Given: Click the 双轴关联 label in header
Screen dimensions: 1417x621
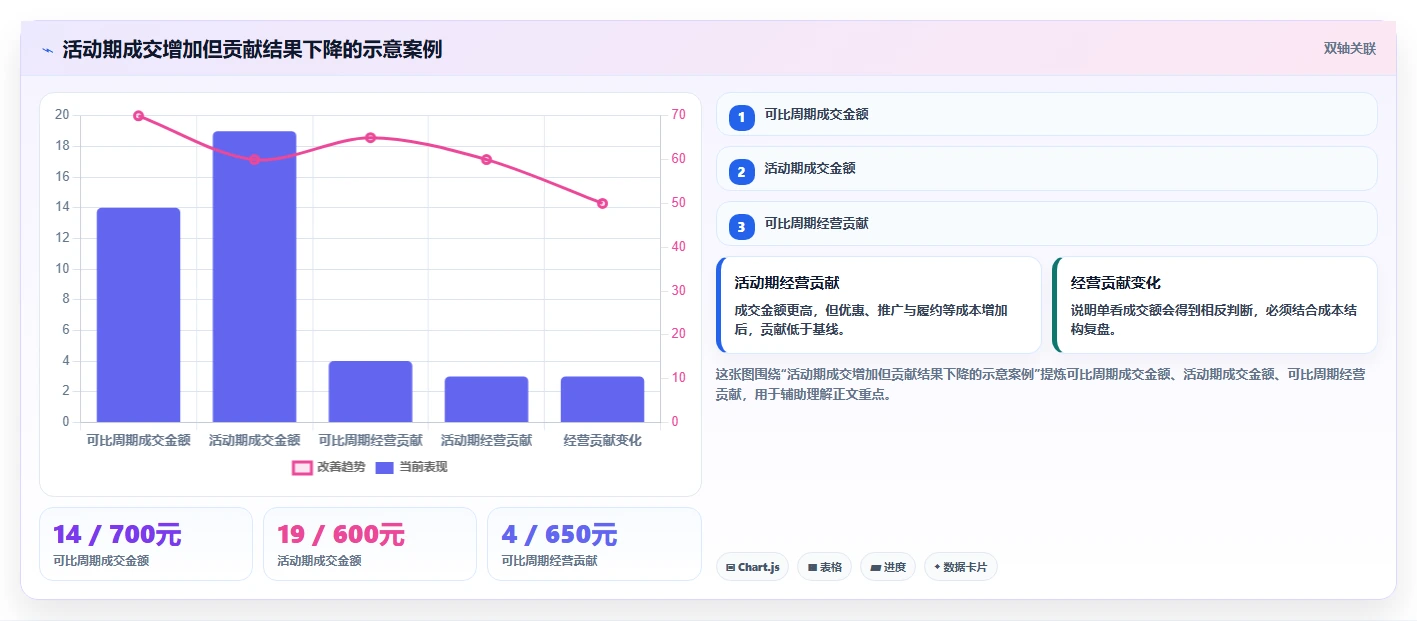Looking at the screenshot, I should click(1350, 49).
